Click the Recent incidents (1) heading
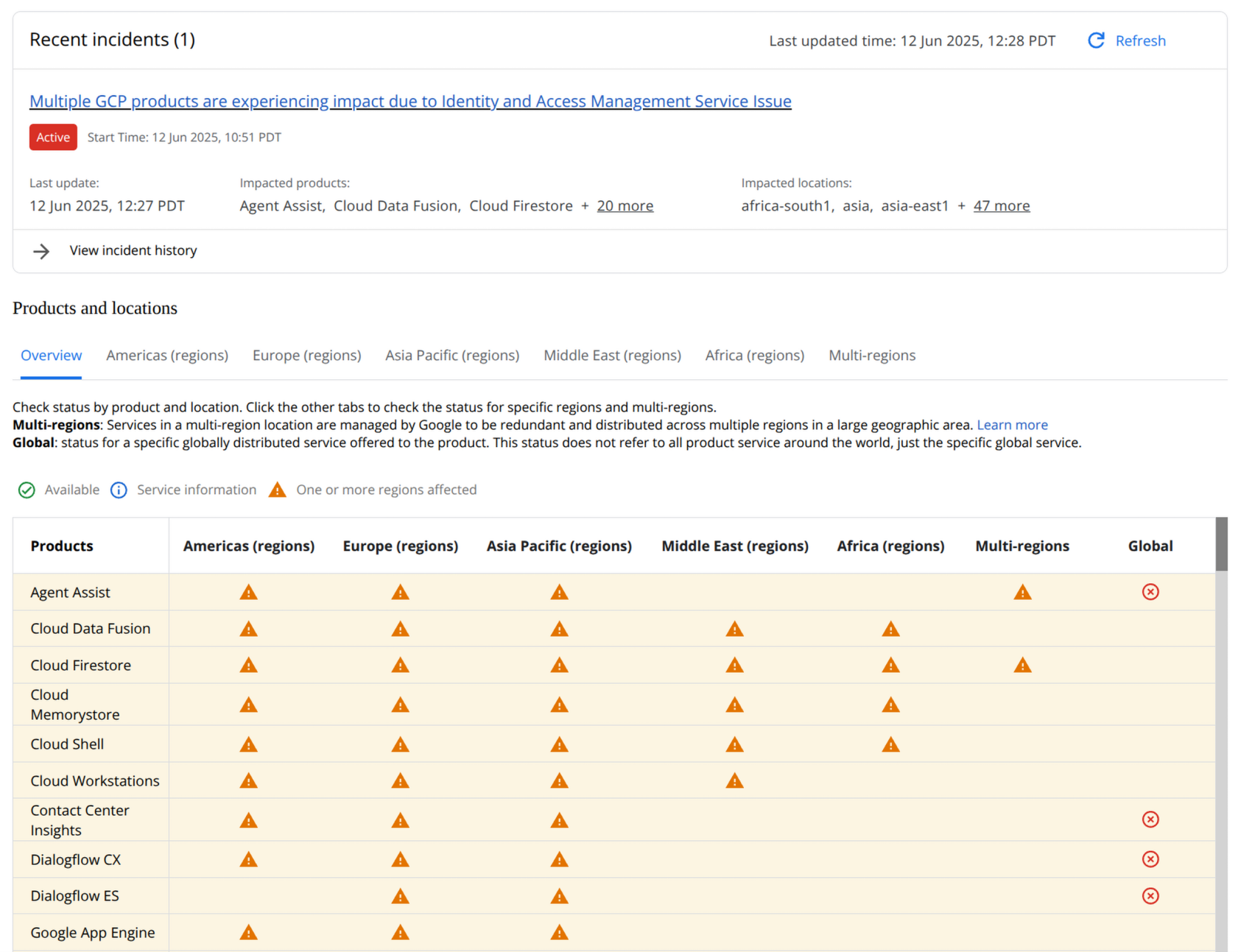The width and height of the screenshot is (1238, 952). 113,40
